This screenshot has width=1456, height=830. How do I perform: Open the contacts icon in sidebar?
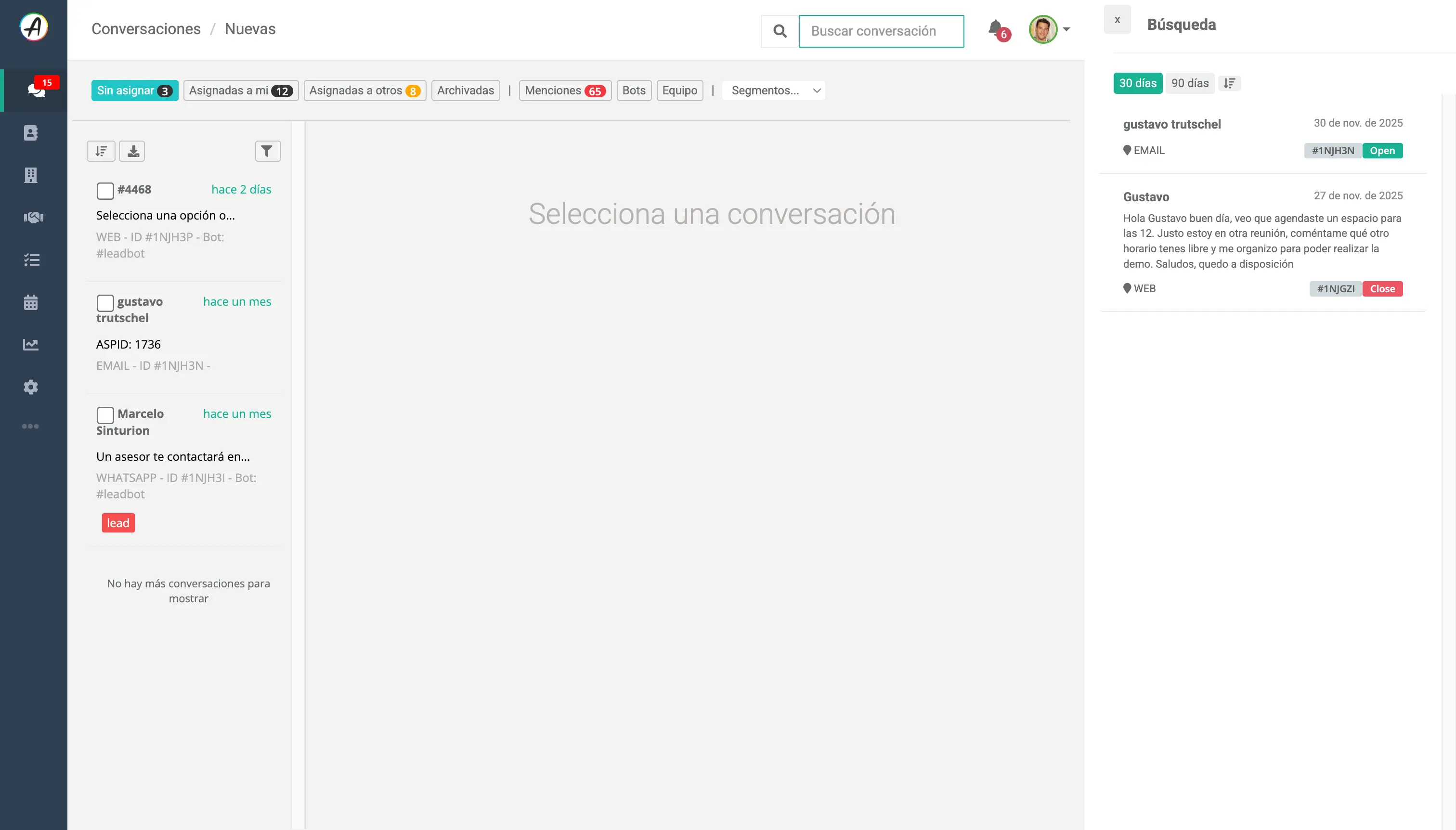pyautogui.click(x=31, y=133)
